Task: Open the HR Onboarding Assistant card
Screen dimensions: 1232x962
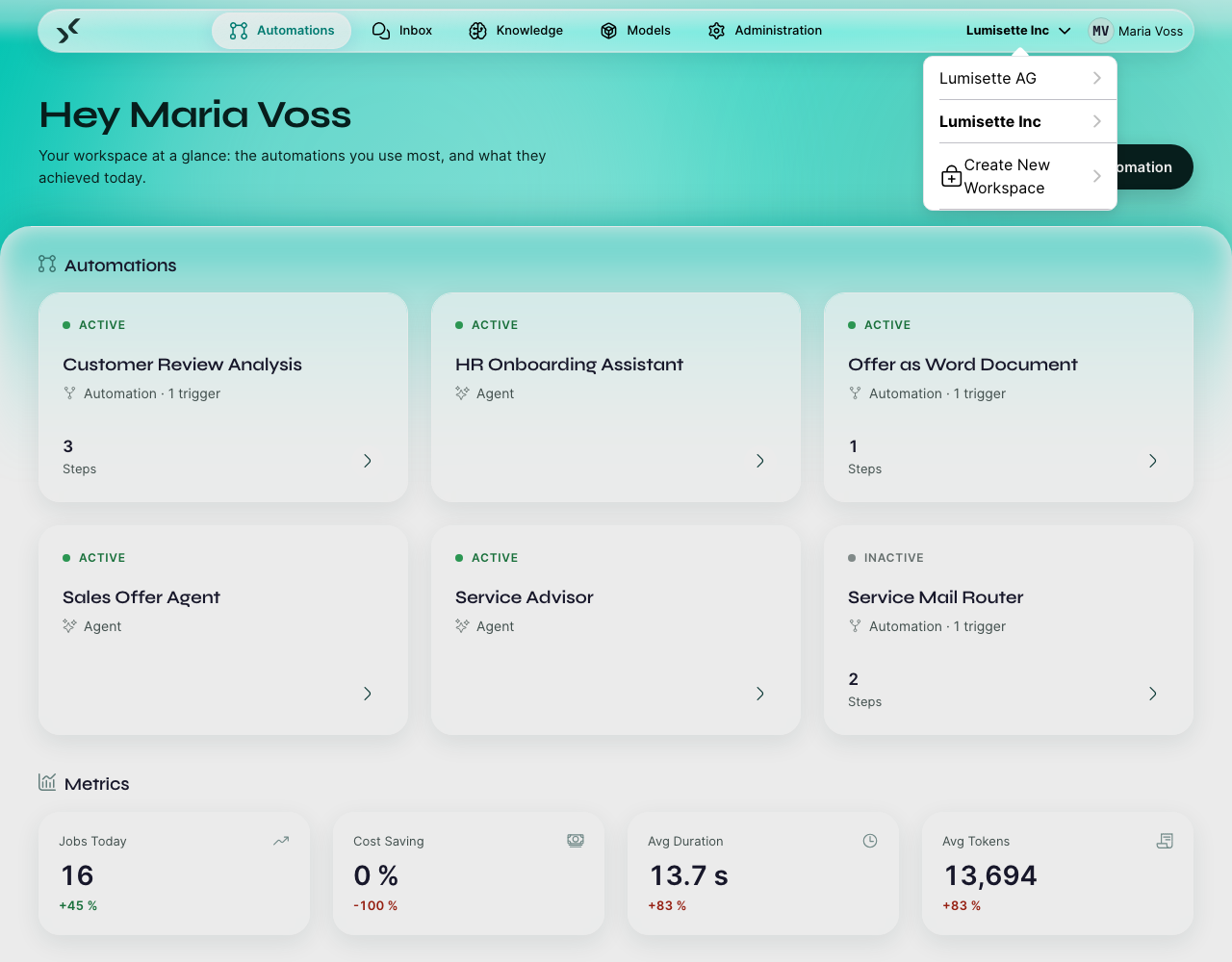Action: 616,397
